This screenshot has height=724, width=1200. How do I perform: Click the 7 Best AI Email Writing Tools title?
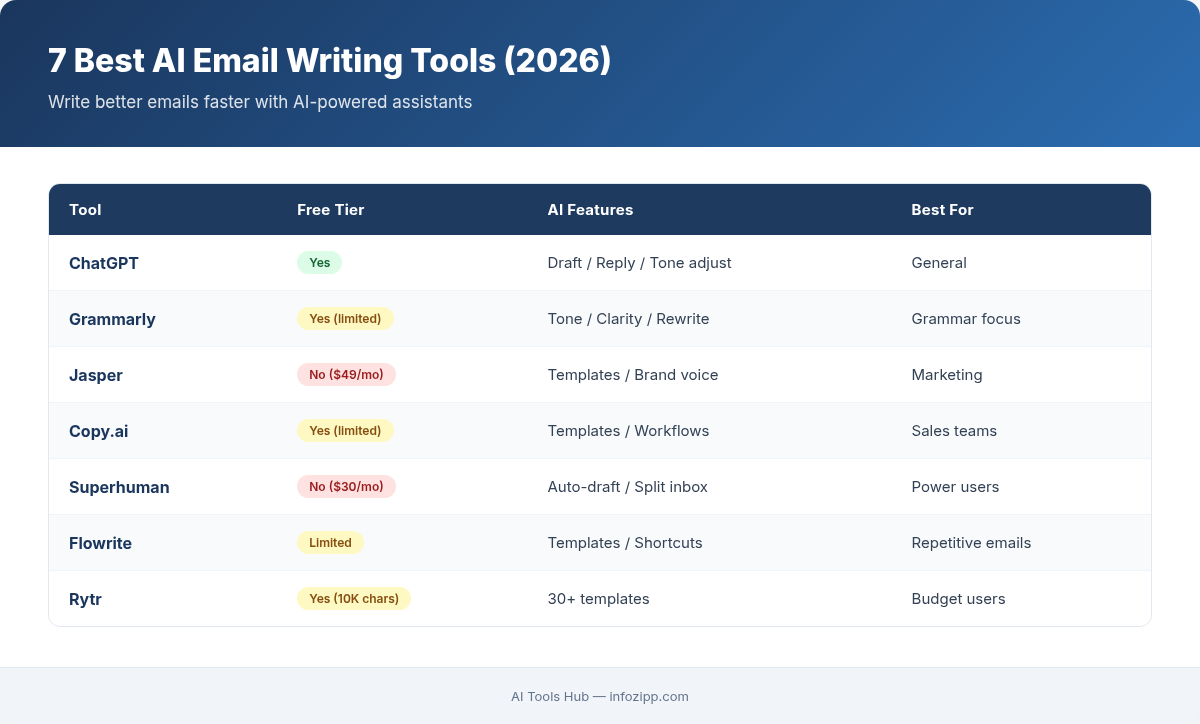[x=330, y=61]
